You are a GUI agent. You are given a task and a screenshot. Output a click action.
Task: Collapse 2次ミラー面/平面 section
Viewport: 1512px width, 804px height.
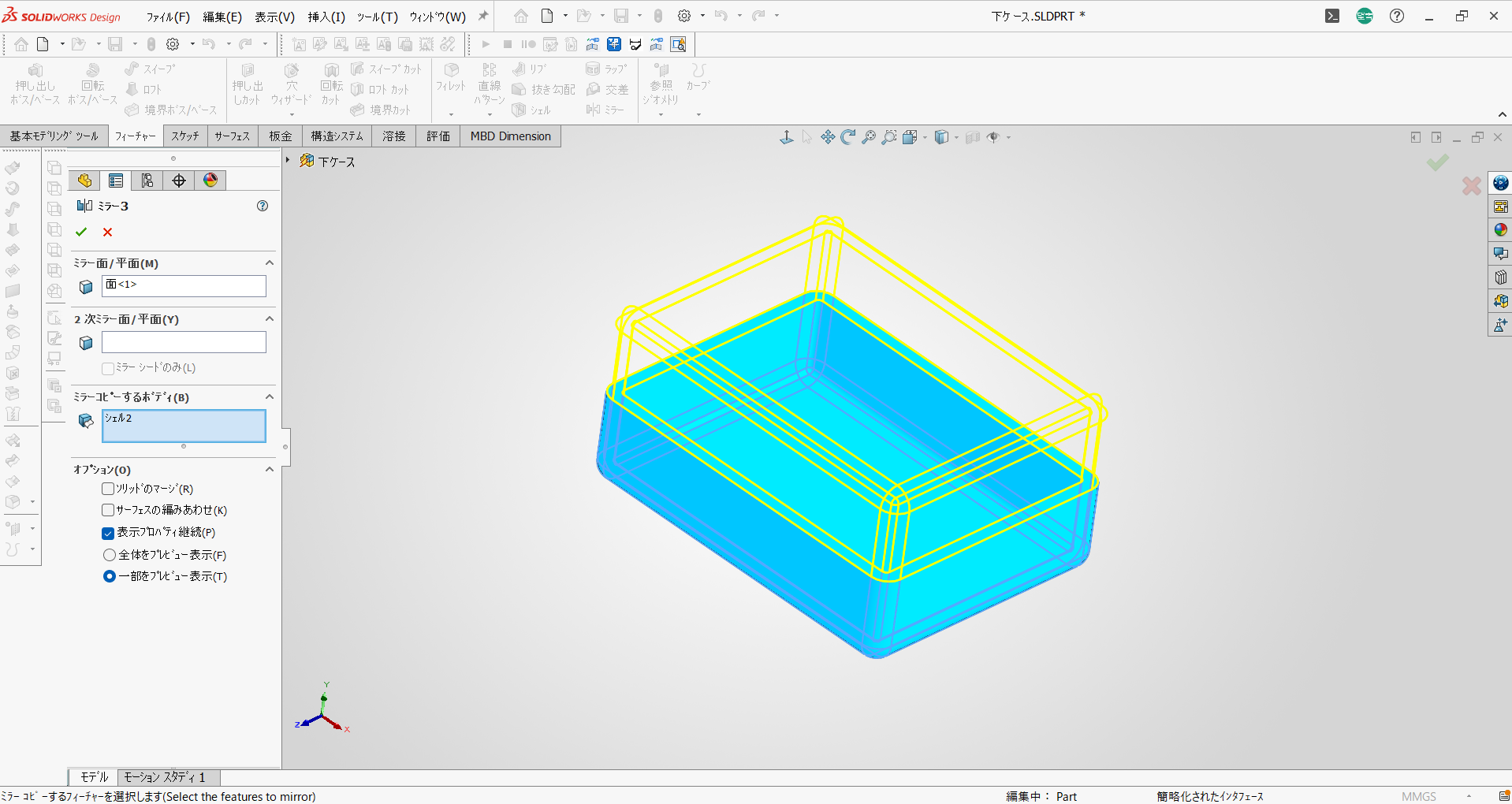coord(270,318)
